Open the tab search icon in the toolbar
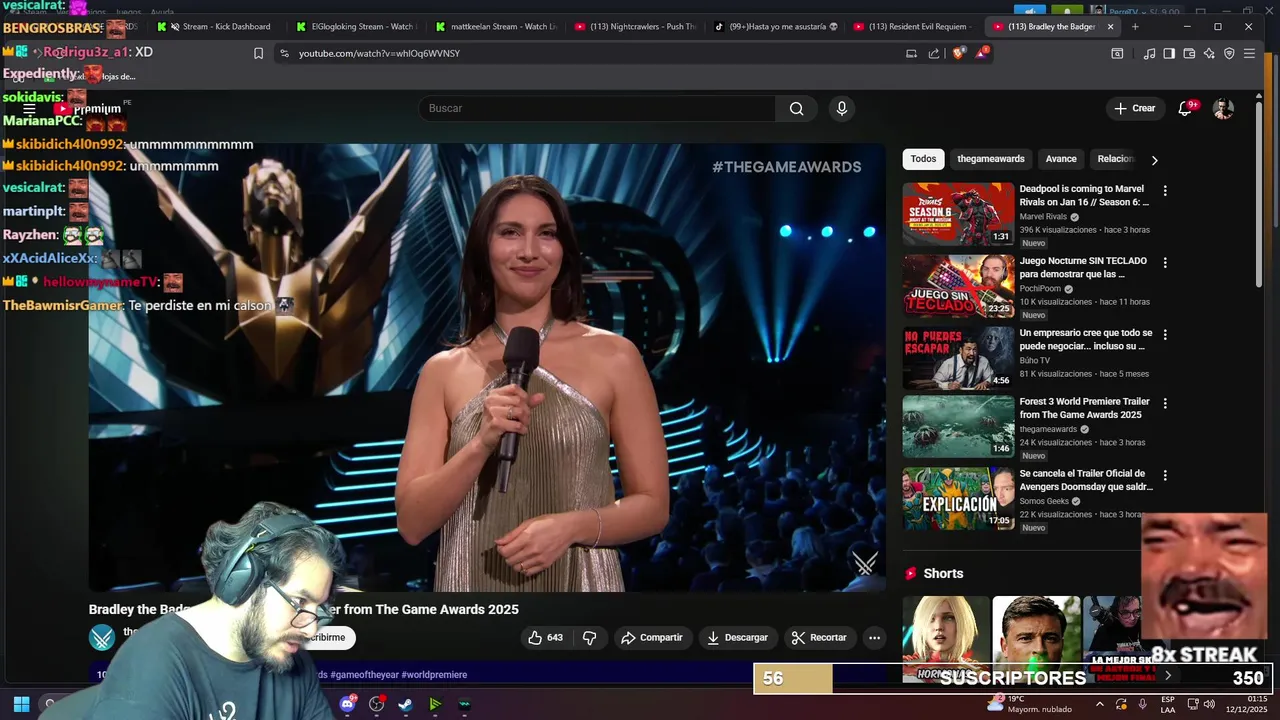 click(1117, 53)
